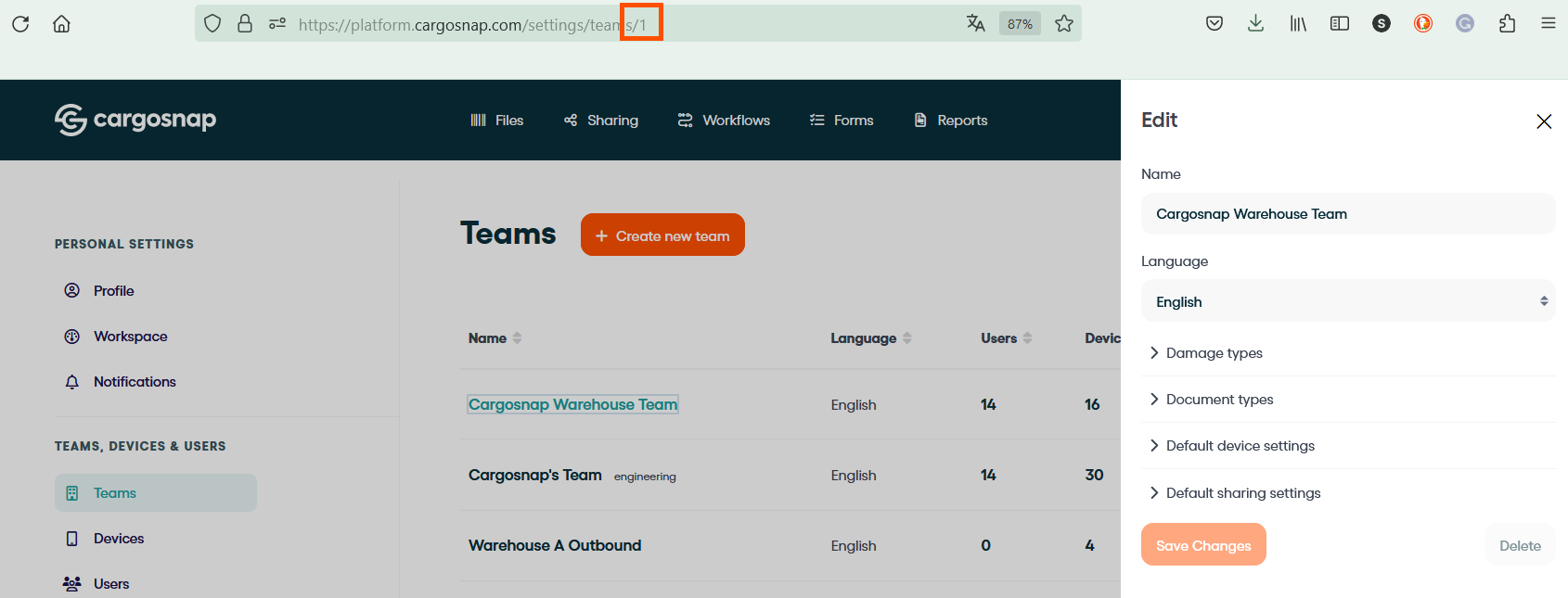The width and height of the screenshot is (1568, 598).
Task: Open the browser downloads icon
Action: pyautogui.click(x=1256, y=24)
